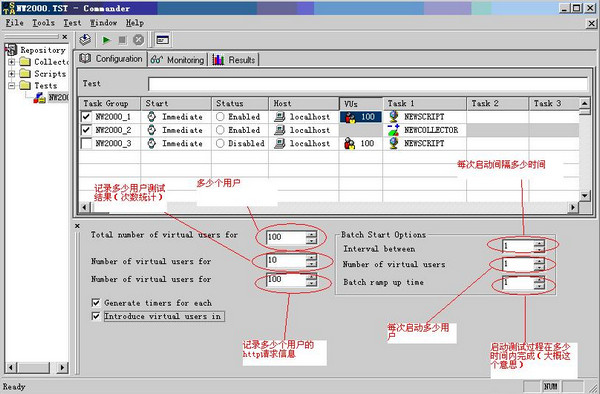Screen dimensions: 600x394
Task: Toggle Generate timers for each checkbox
Action: click(x=96, y=303)
